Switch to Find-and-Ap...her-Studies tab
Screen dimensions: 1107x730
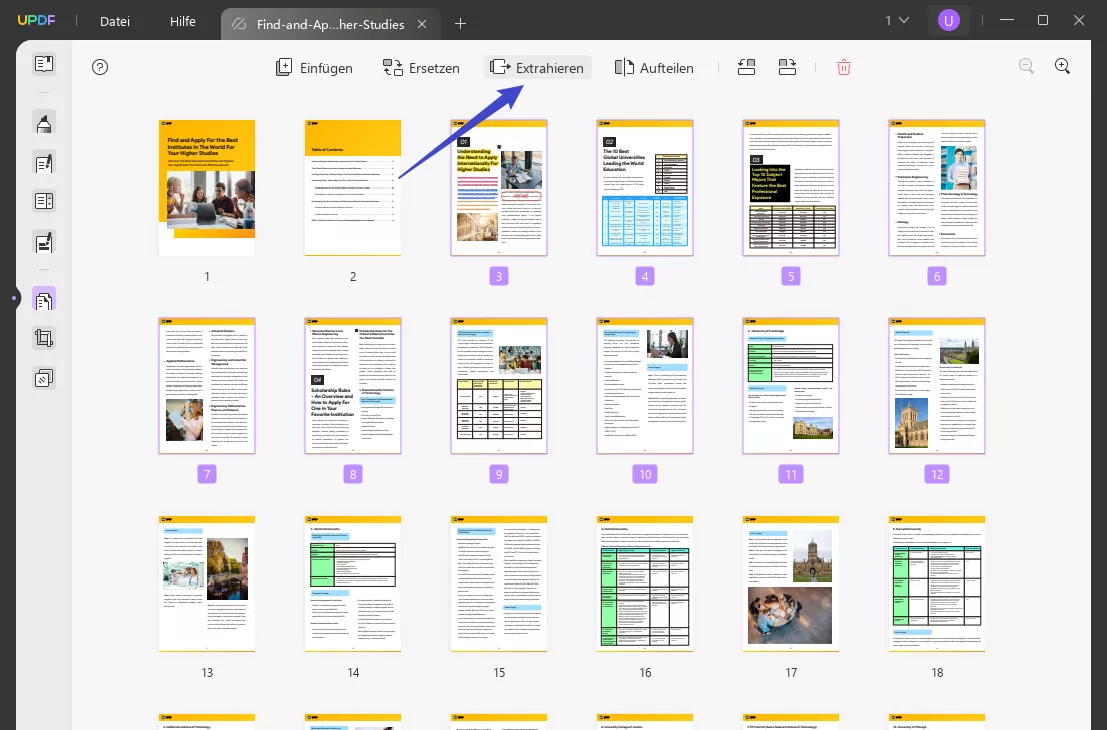[x=330, y=24]
